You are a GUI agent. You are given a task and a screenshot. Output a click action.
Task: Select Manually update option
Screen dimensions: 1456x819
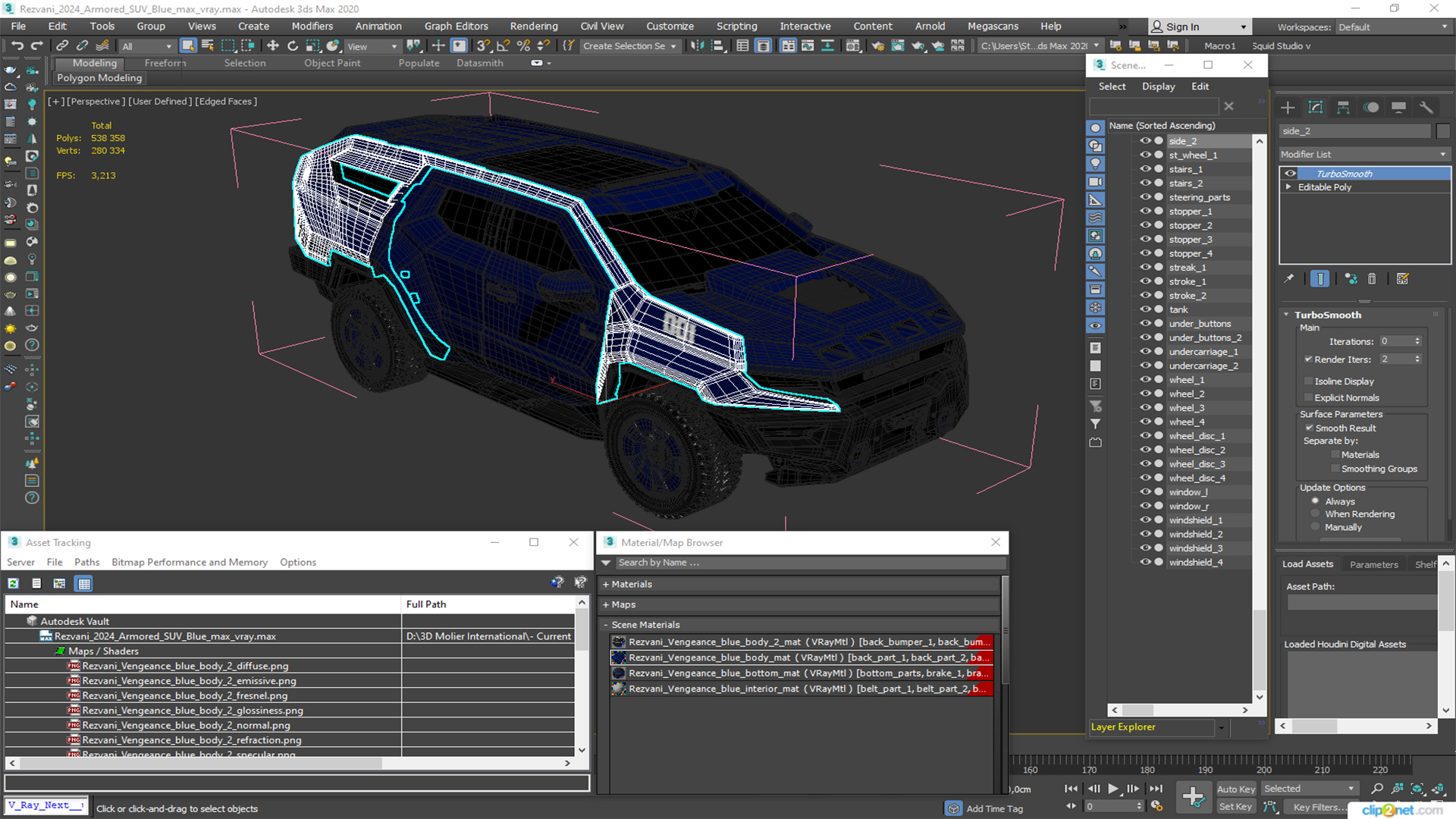1315,527
